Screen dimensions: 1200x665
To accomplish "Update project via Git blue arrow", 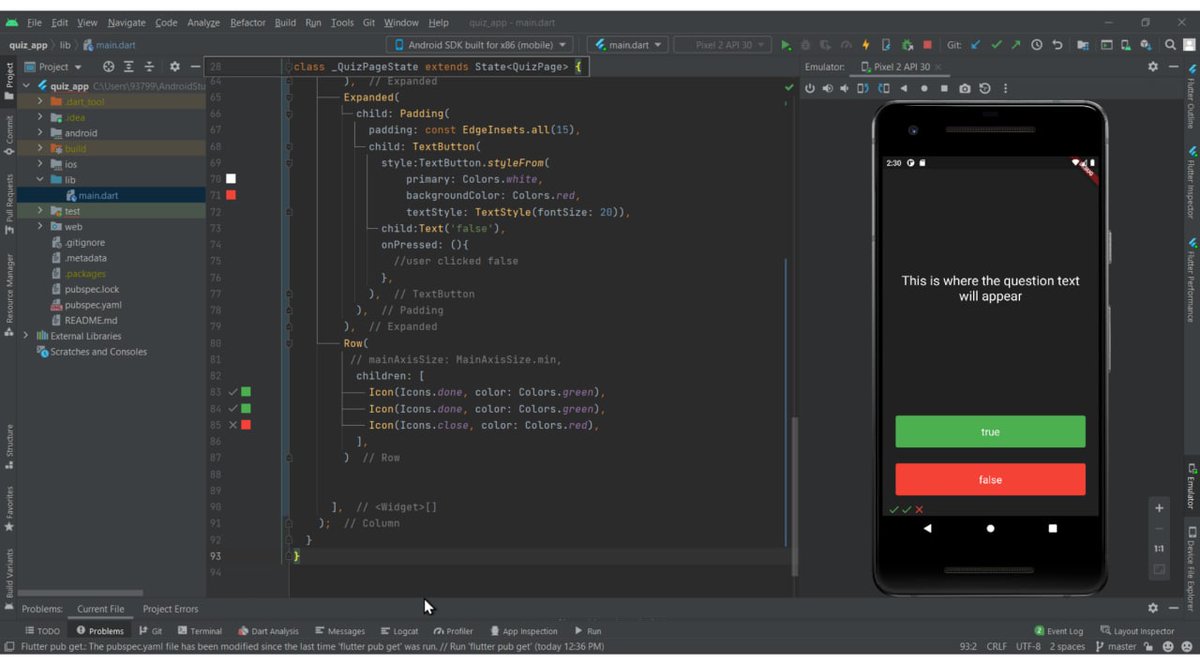I will coord(976,45).
